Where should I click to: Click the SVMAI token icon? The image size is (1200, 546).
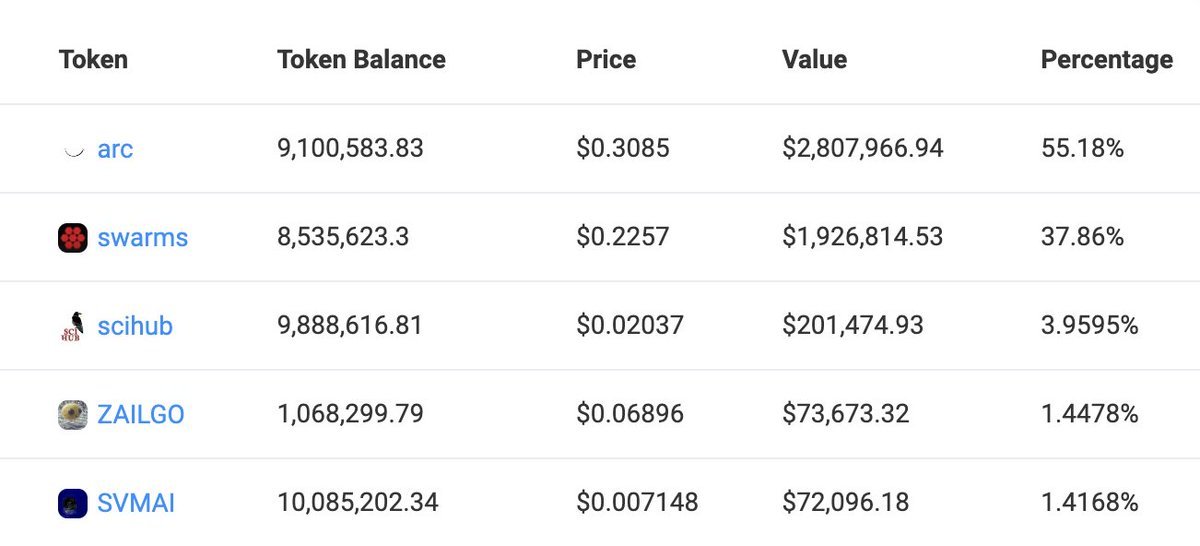pyautogui.click(x=73, y=503)
